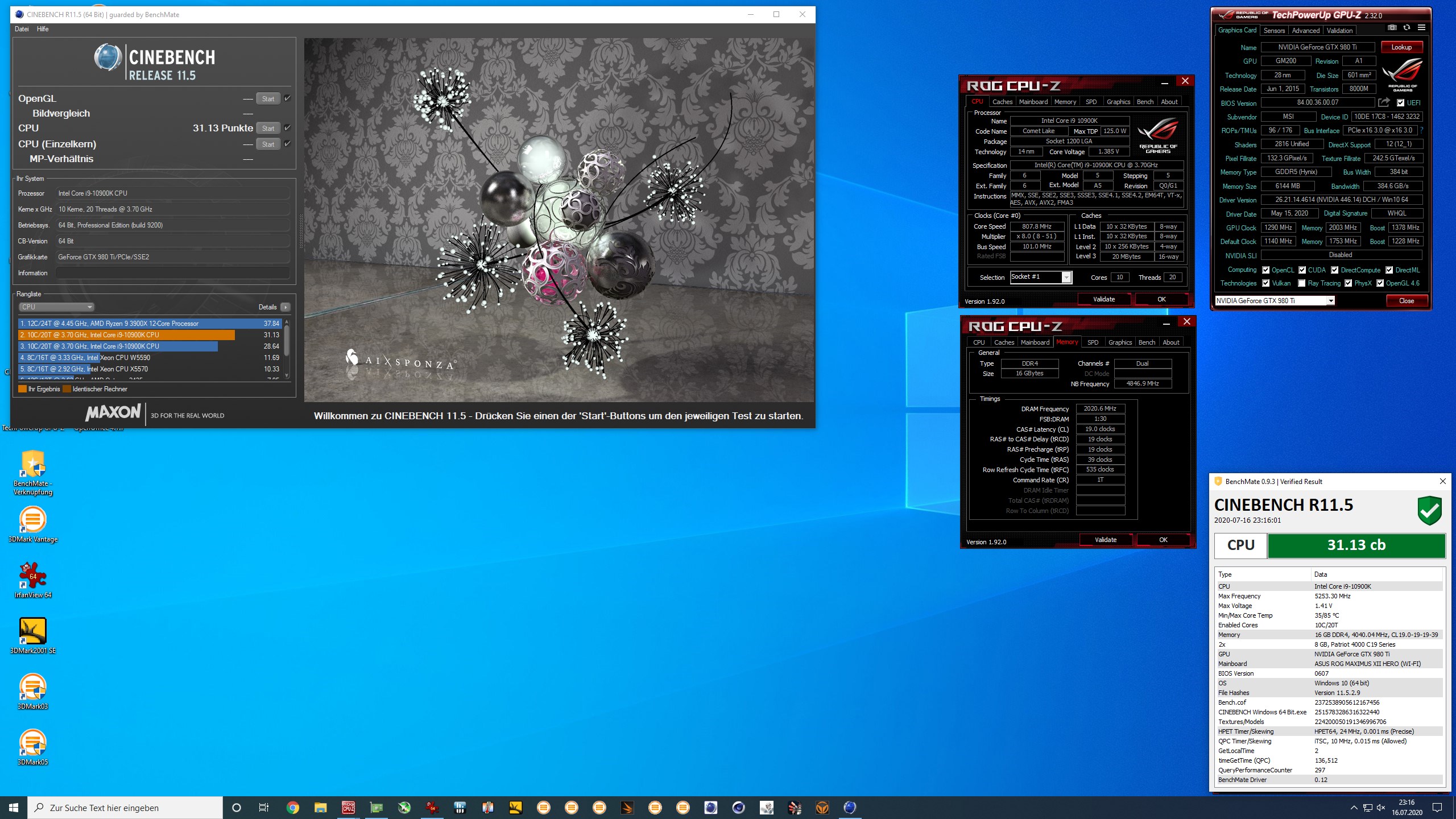Open the notification center icon
Screen dimensions: 1456x819
point(1437,808)
